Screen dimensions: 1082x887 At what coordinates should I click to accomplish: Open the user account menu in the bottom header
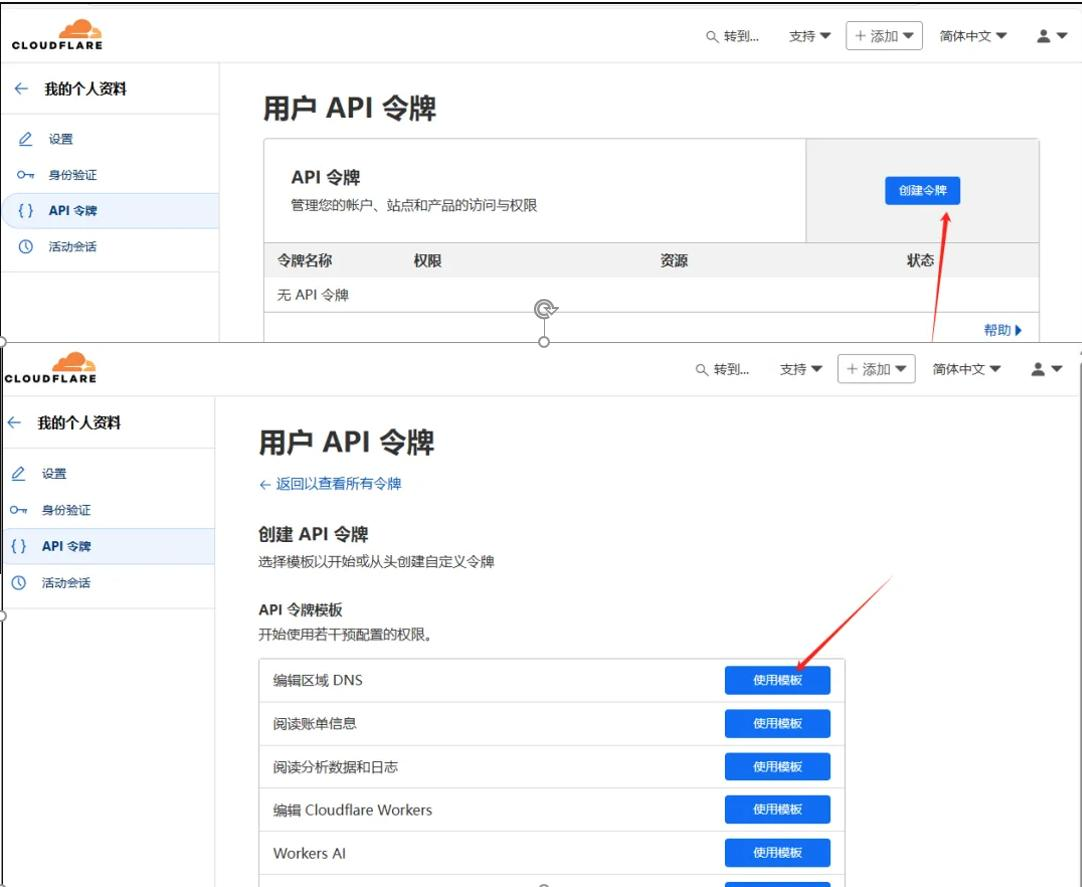coord(1046,369)
